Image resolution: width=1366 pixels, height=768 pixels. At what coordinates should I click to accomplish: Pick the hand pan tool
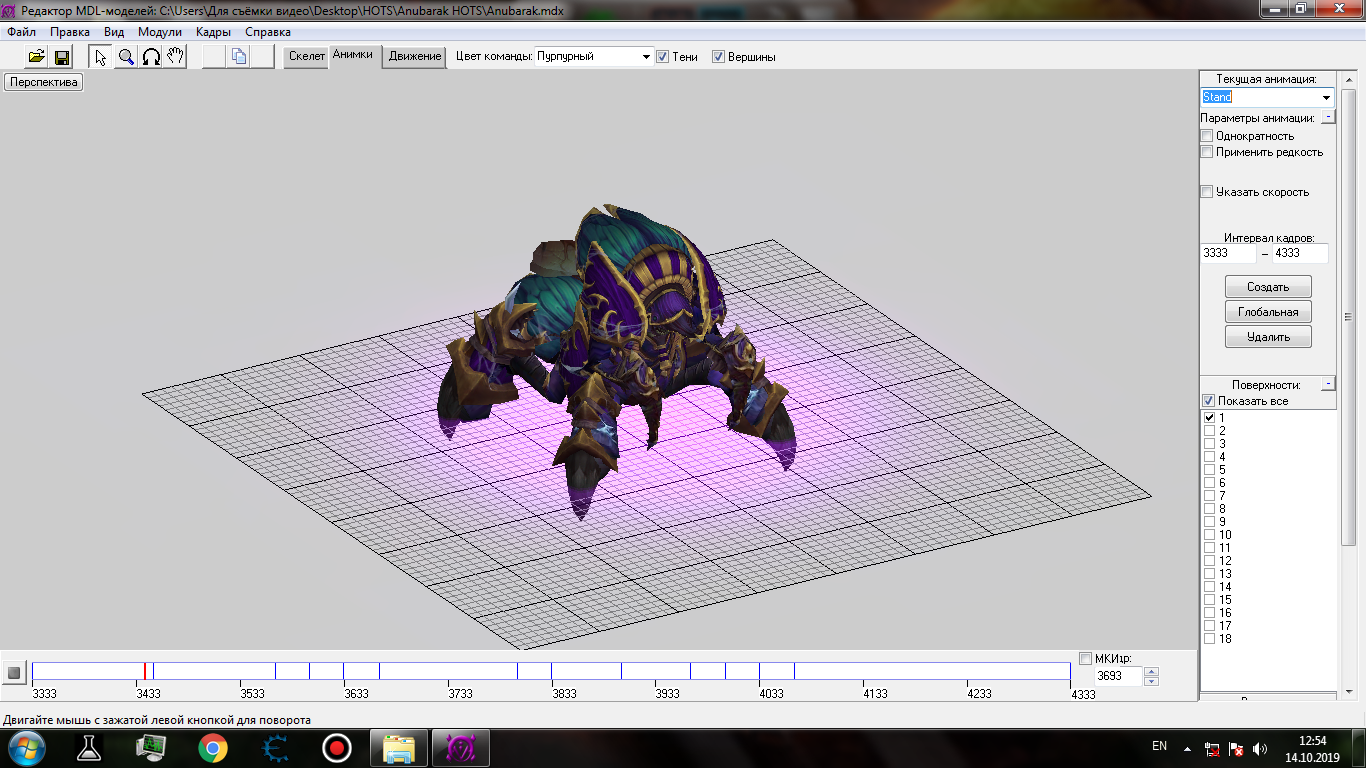(176, 57)
